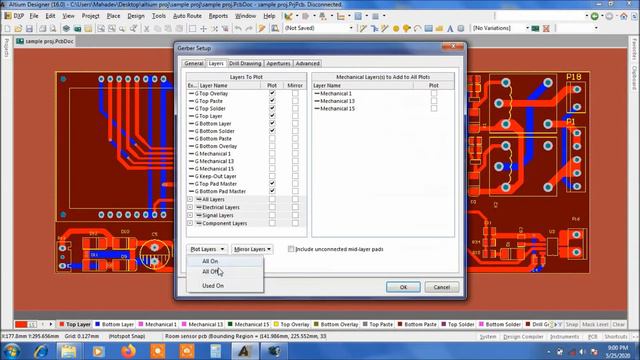The image size is (640, 360).
Task: Expand the Electrical Layers group
Action: tap(190, 207)
